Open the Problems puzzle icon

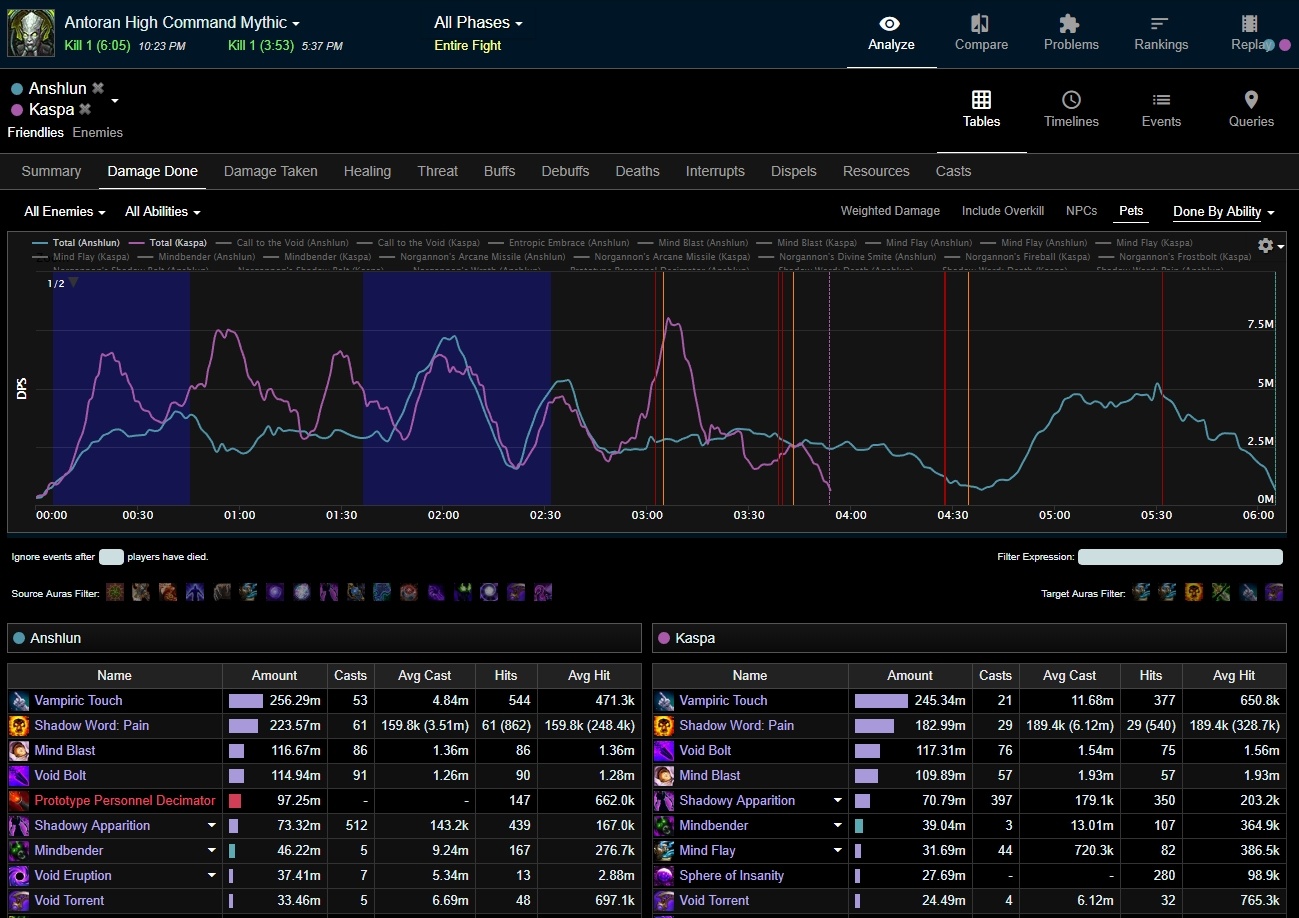(x=1070, y=24)
